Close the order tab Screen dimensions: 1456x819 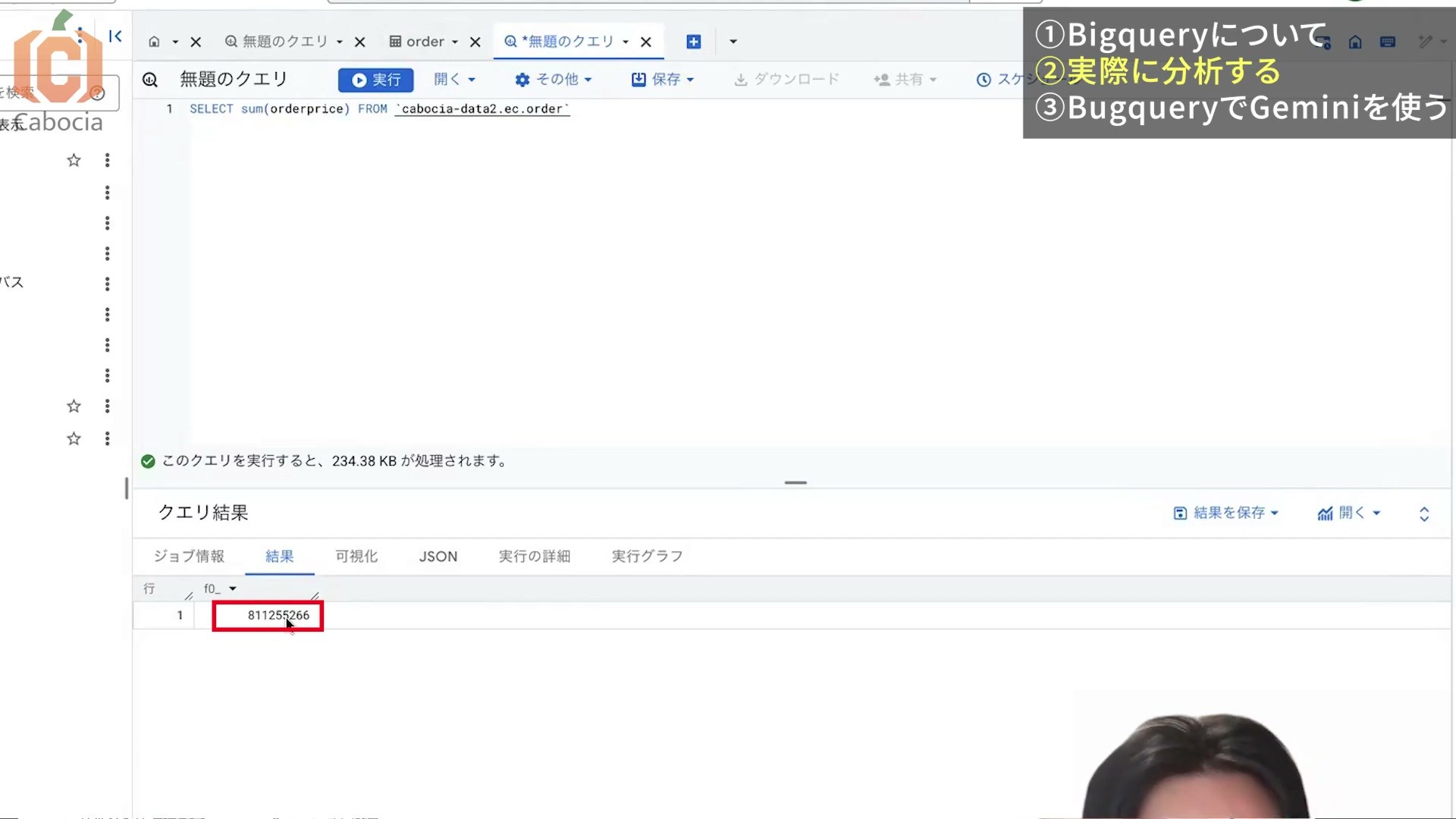(x=475, y=42)
